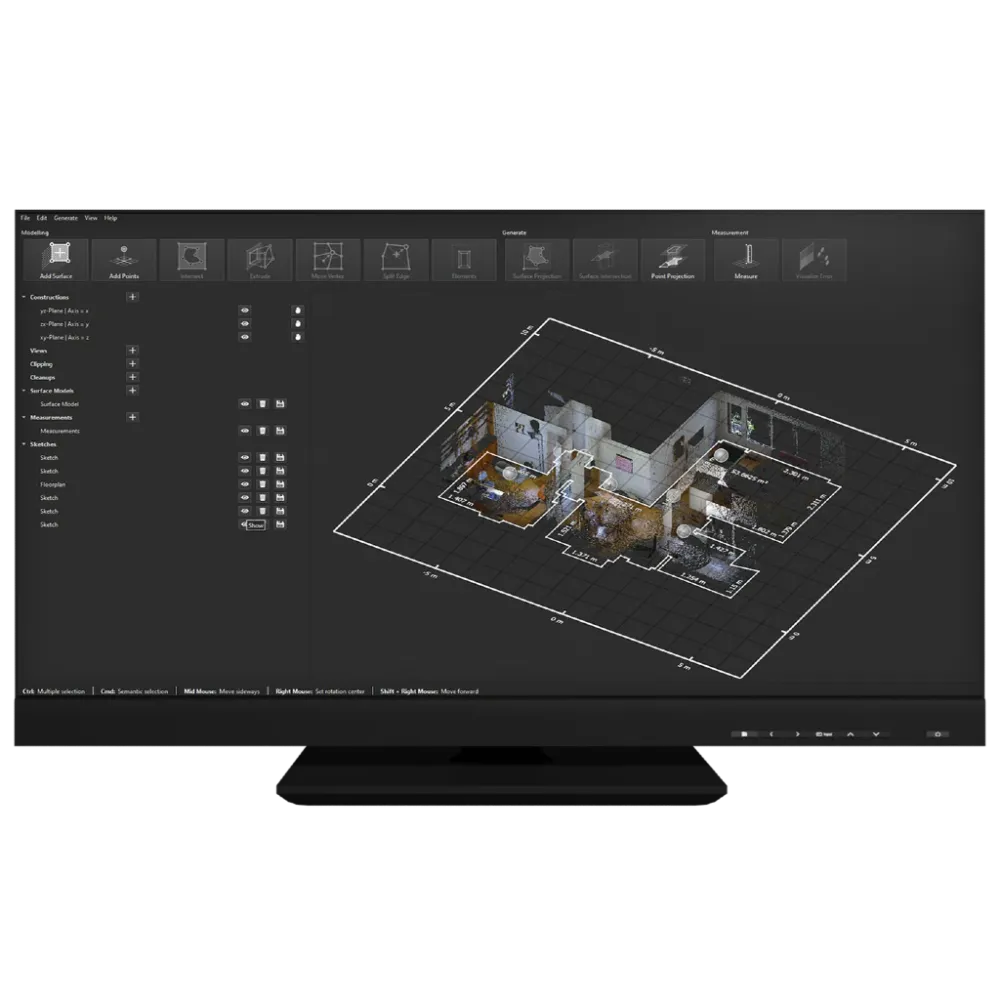Hide the Measurements child item
This screenshot has height=1000, width=1000.
pos(245,430)
